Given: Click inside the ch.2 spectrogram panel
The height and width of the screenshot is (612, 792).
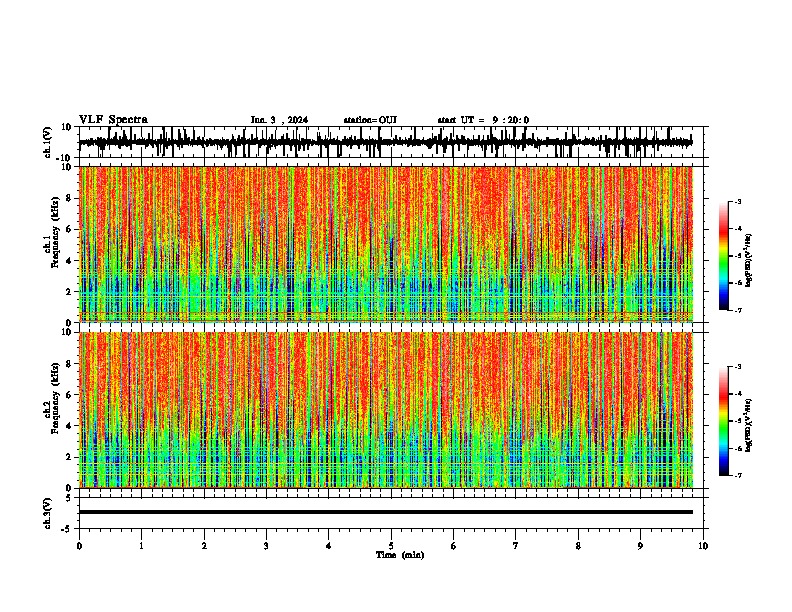Looking at the screenshot, I should pyautogui.click(x=386, y=410).
